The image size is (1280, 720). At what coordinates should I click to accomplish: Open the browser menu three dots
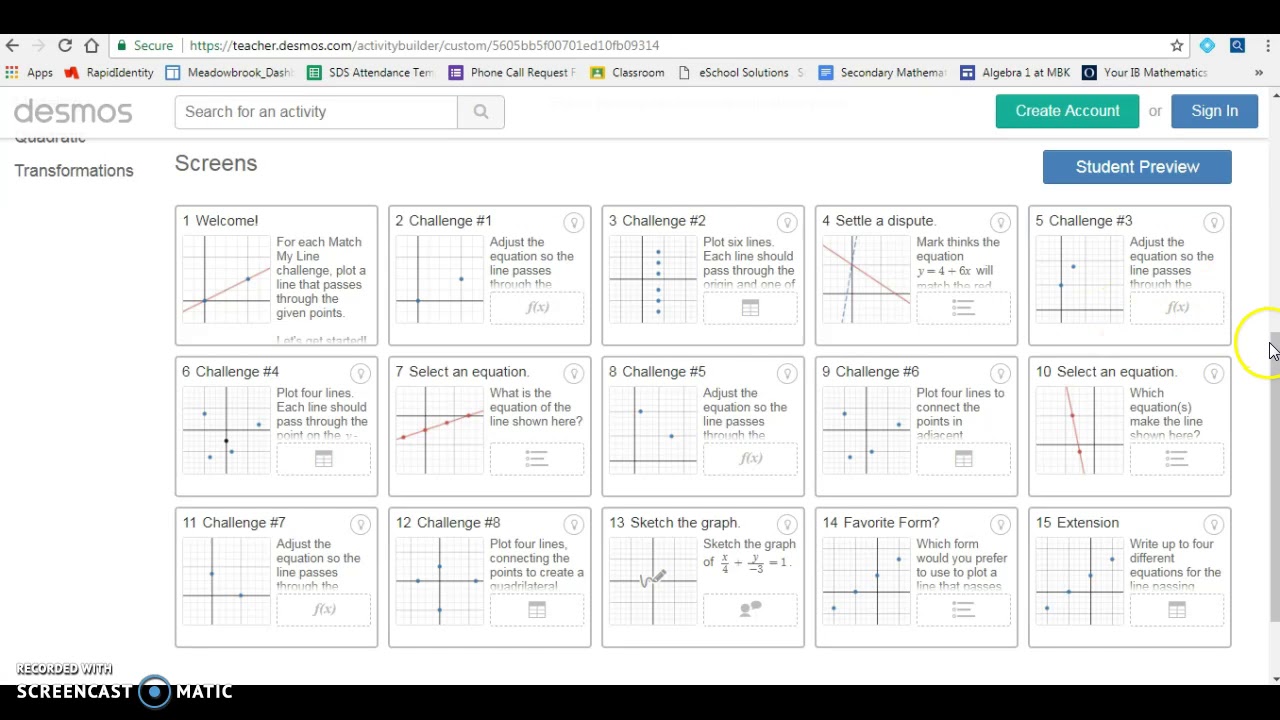pyautogui.click(x=1267, y=45)
